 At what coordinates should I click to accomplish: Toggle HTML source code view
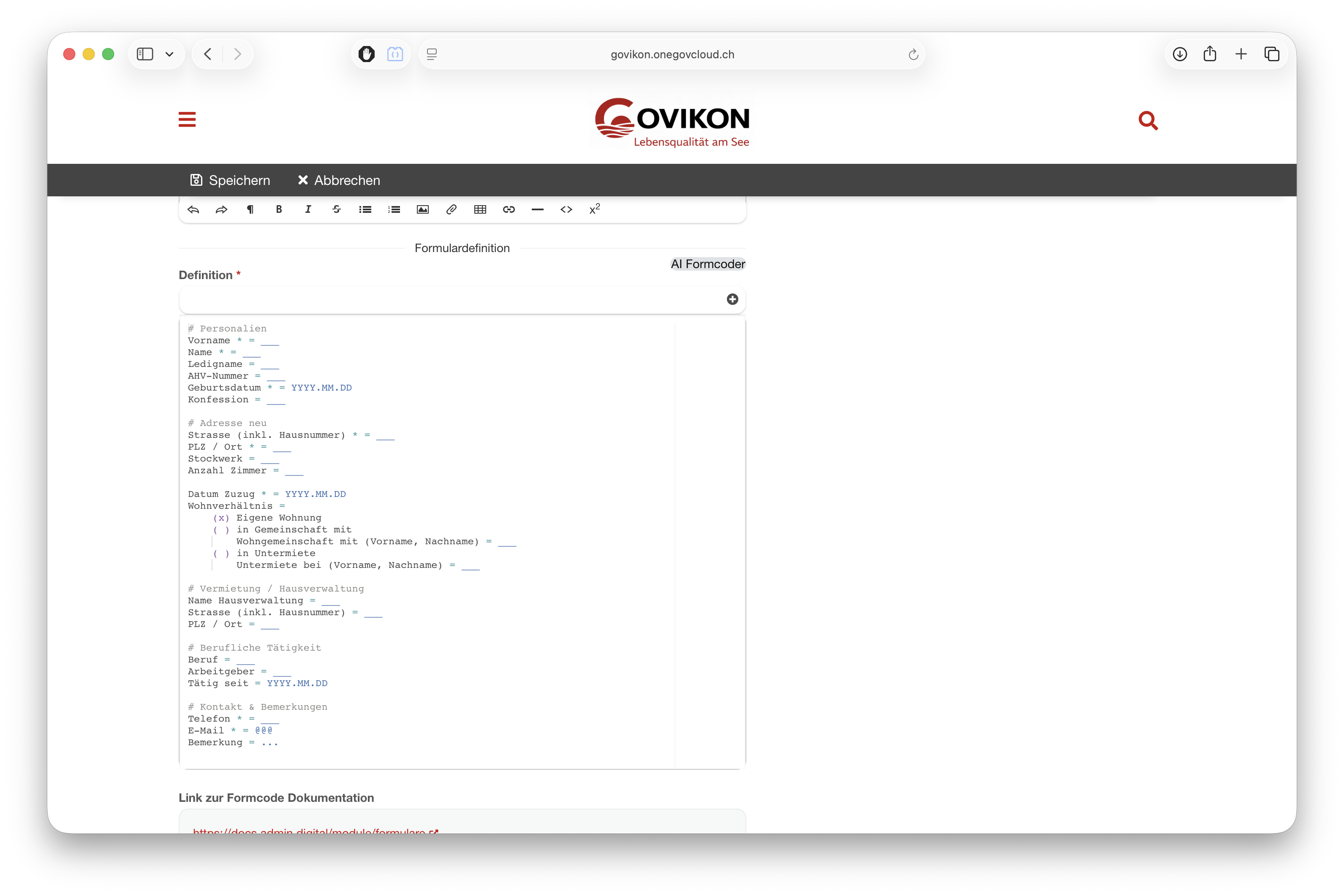click(566, 210)
